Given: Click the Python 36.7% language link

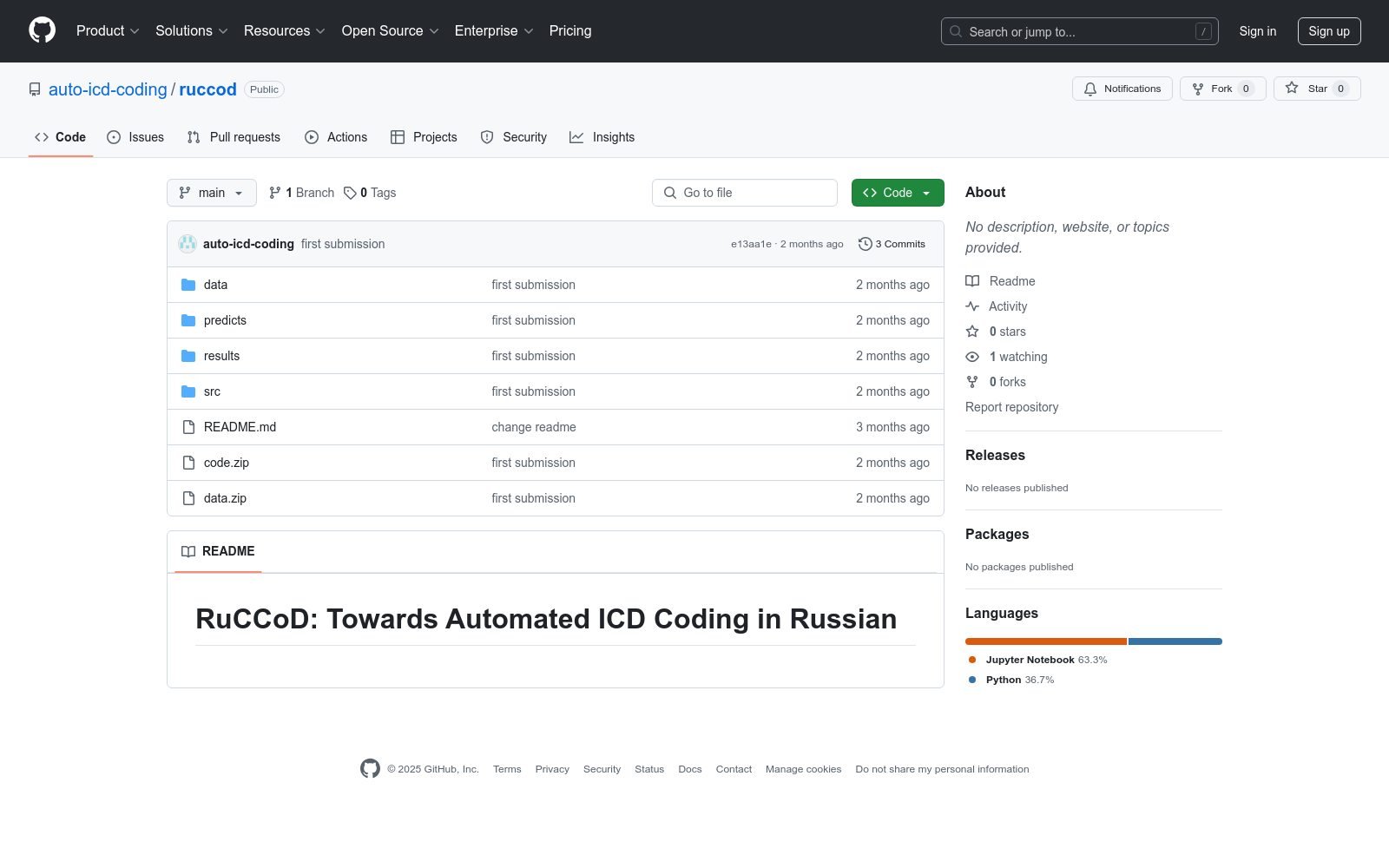Looking at the screenshot, I should 1011,680.
